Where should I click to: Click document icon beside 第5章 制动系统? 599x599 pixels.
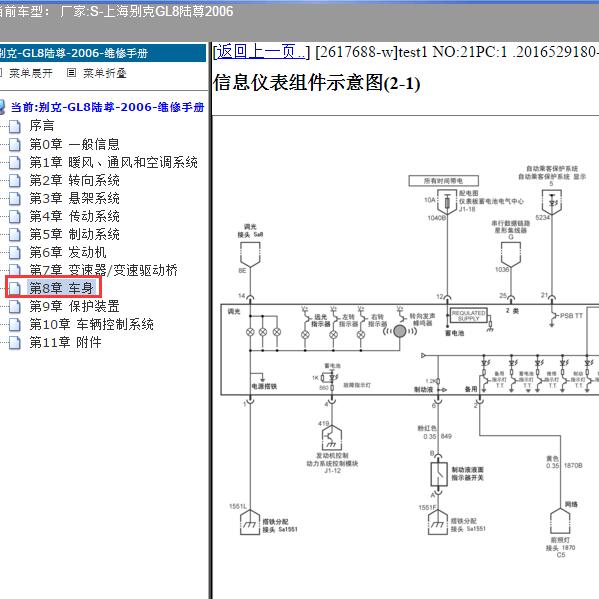point(15,235)
